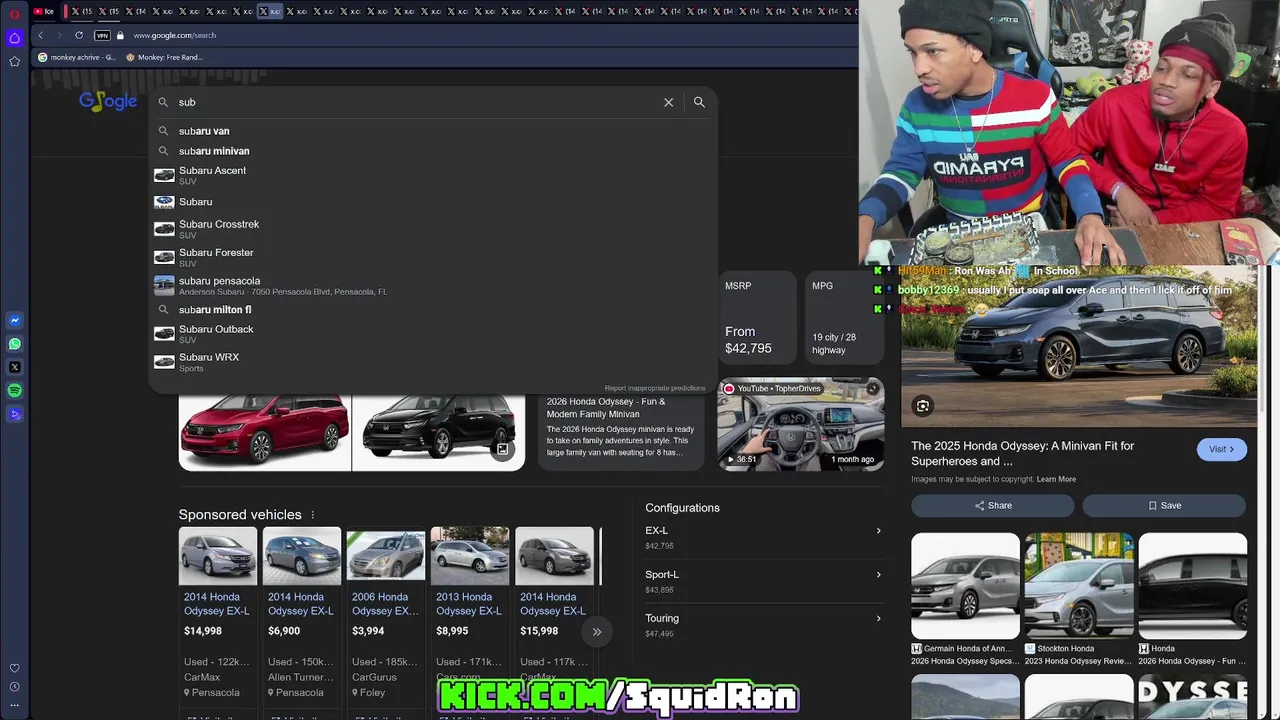Select the 'subaru milton fl' suggestion
Viewport: 1280px width, 720px height.
(433, 310)
